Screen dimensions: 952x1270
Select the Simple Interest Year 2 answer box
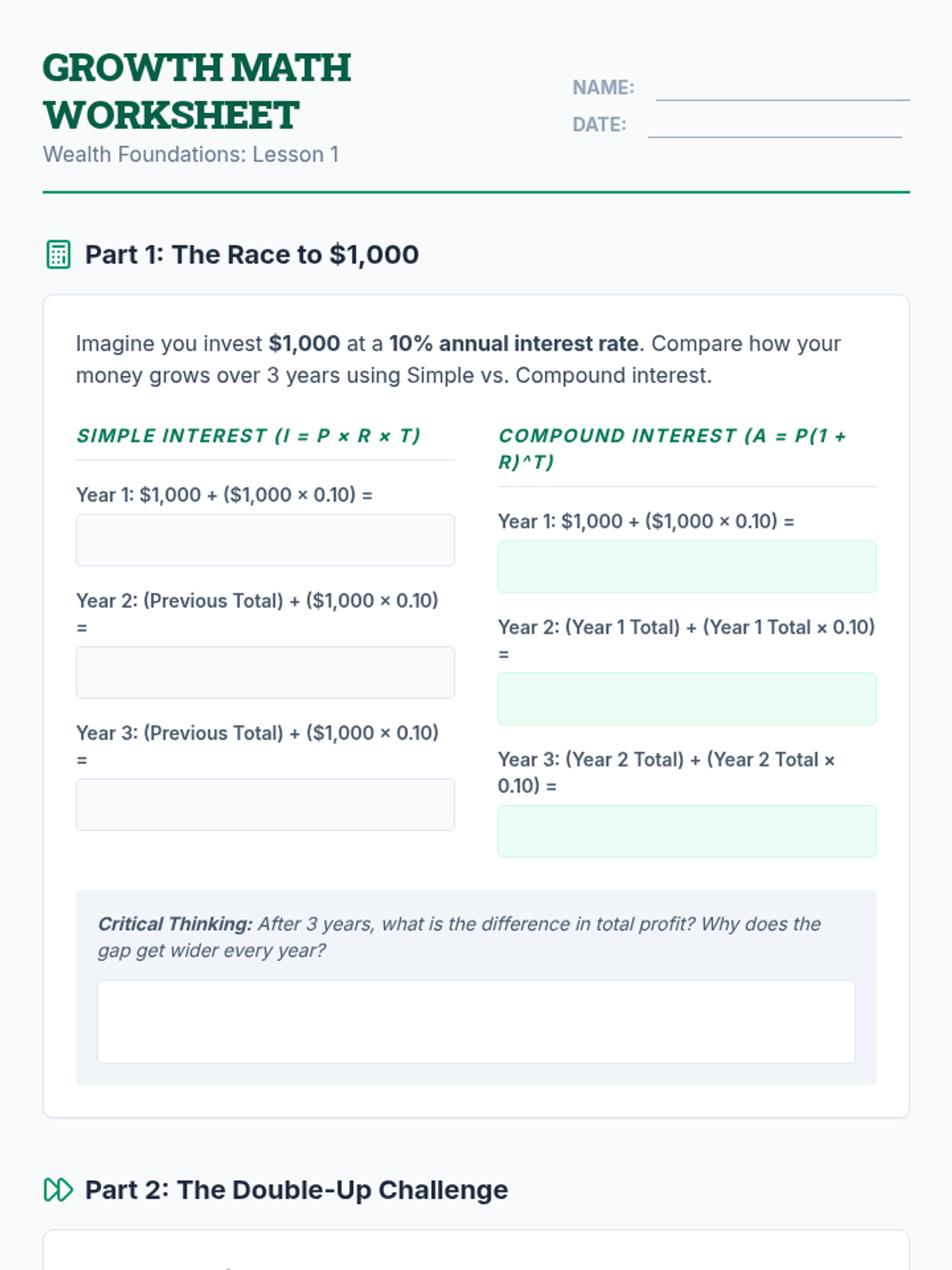(265, 672)
